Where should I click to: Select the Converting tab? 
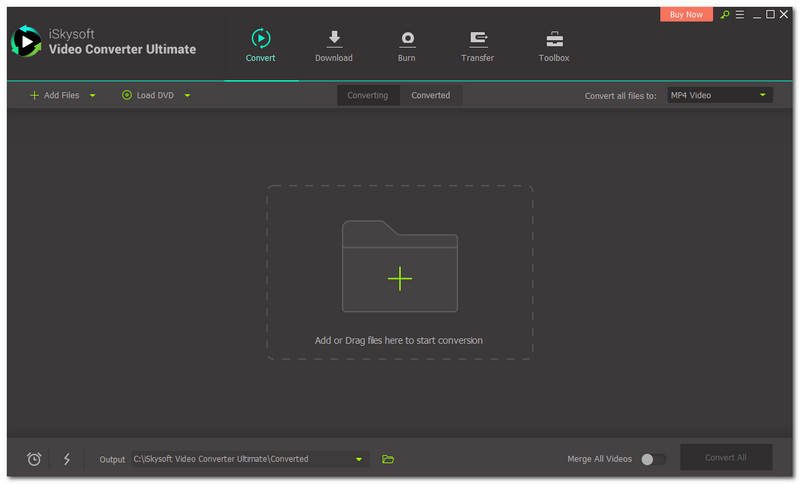point(367,95)
